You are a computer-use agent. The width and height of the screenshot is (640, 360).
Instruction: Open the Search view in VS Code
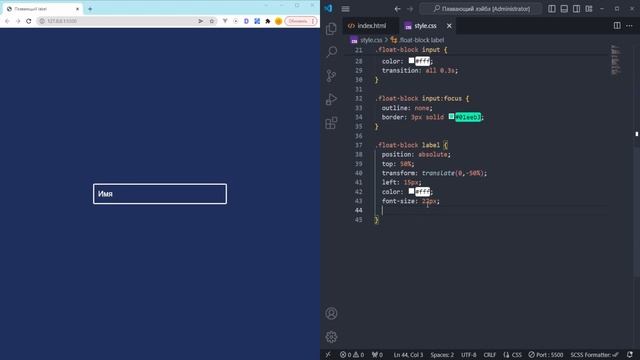click(331, 52)
